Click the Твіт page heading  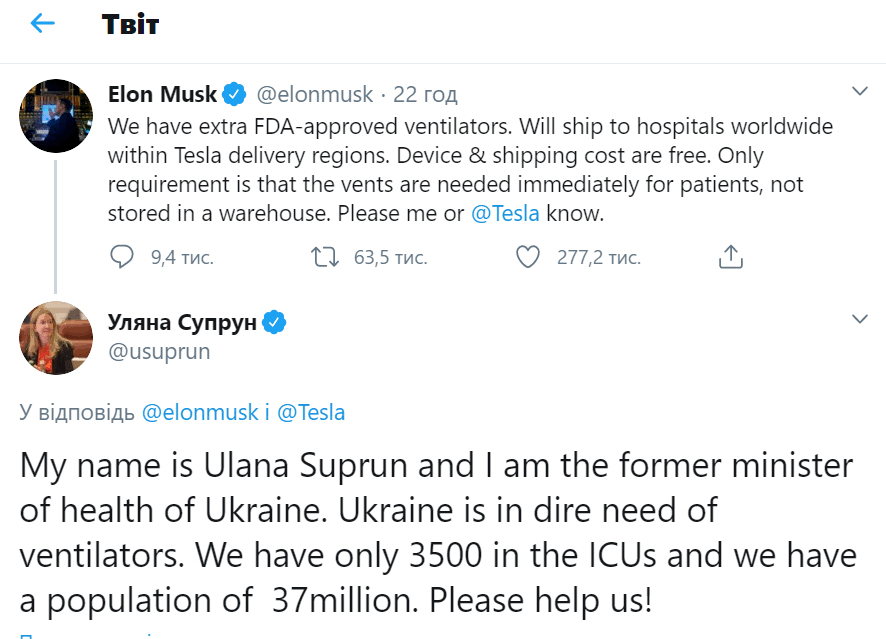[x=130, y=24]
